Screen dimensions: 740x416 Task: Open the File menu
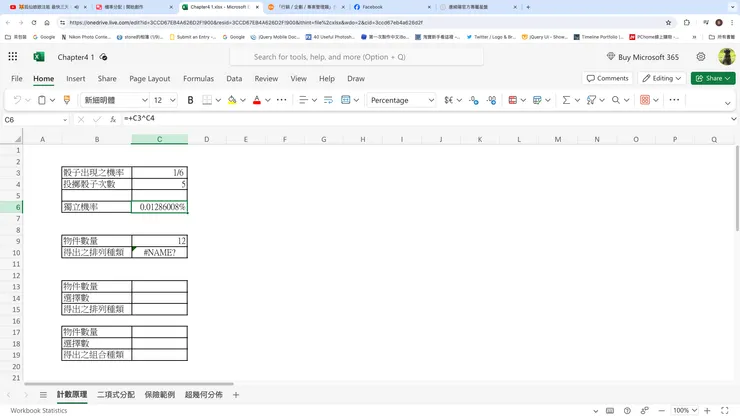coord(17,78)
